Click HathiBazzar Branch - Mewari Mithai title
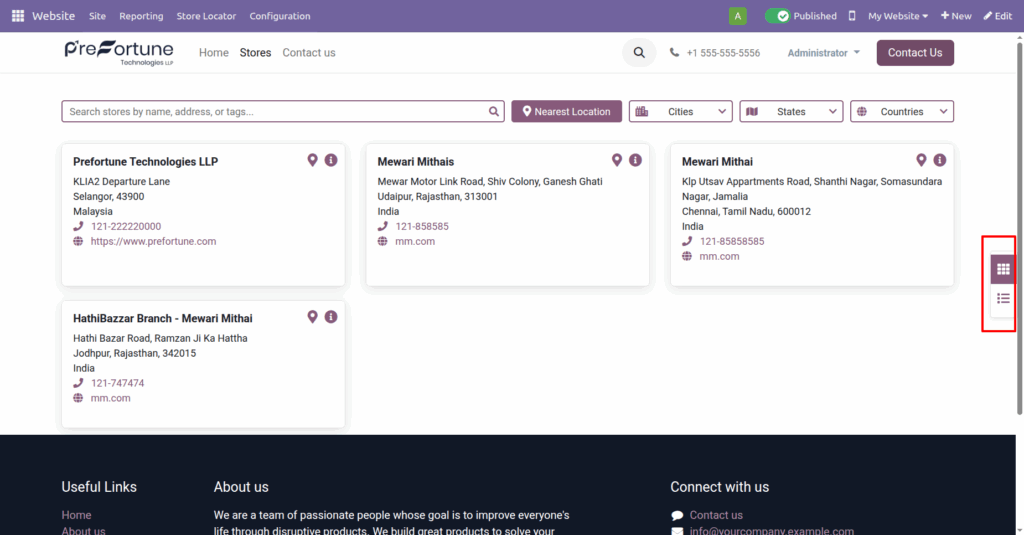1024x535 pixels. [163, 319]
